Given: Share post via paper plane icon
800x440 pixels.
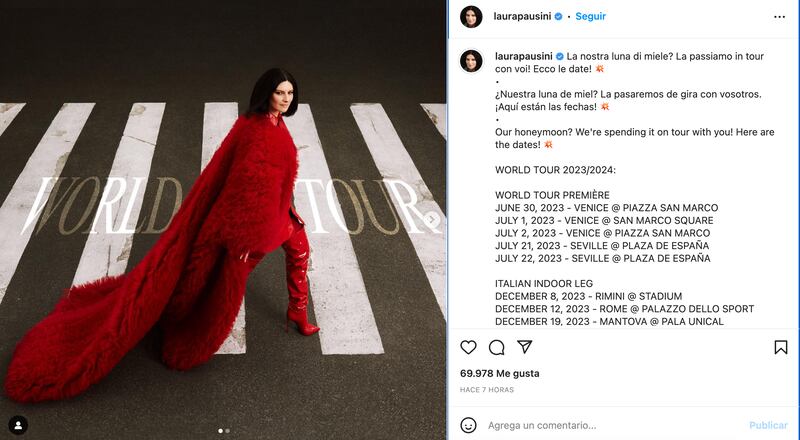Looking at the screenshot, I should click(x=524, y=347).
